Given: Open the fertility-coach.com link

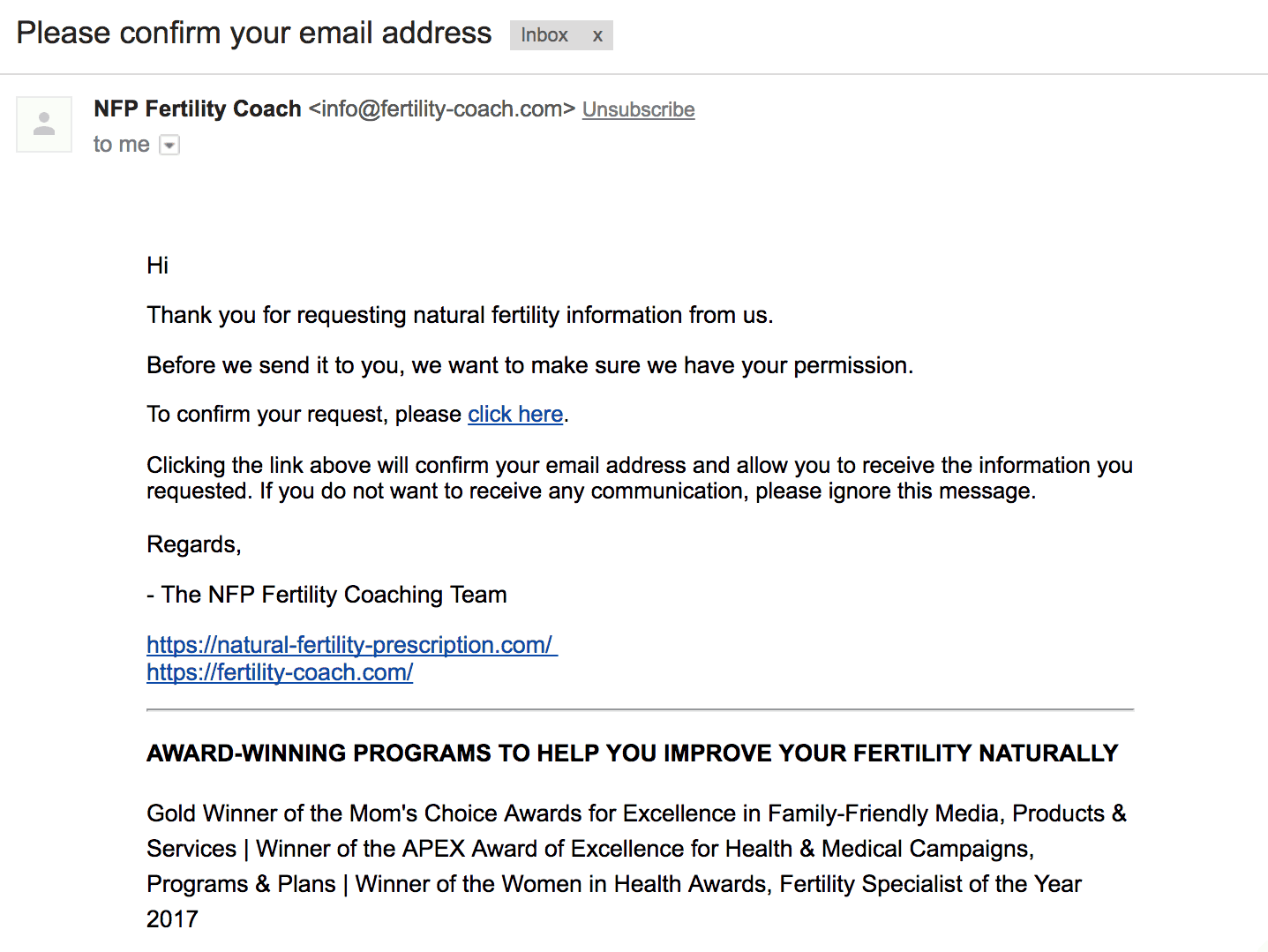Looking at the screenshot, I should (280, 672).
